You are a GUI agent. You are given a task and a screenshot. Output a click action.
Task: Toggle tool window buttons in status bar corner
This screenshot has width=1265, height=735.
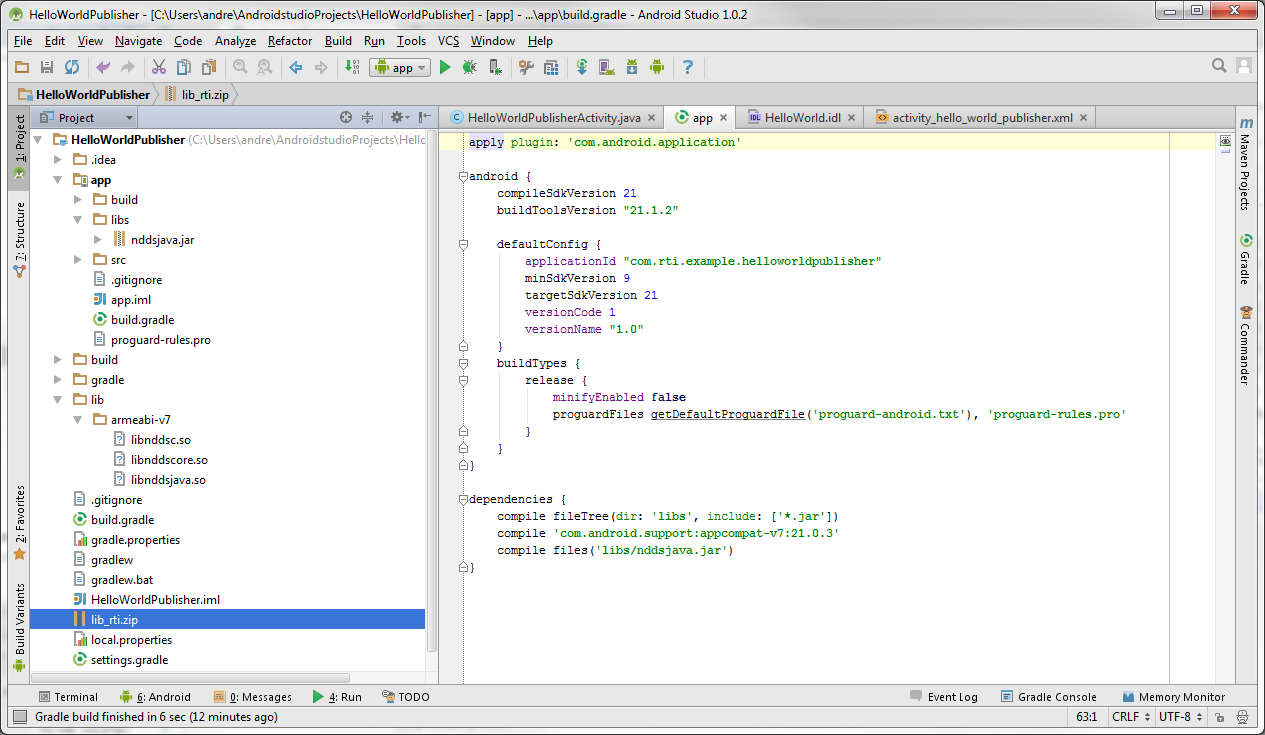[19, 717]
